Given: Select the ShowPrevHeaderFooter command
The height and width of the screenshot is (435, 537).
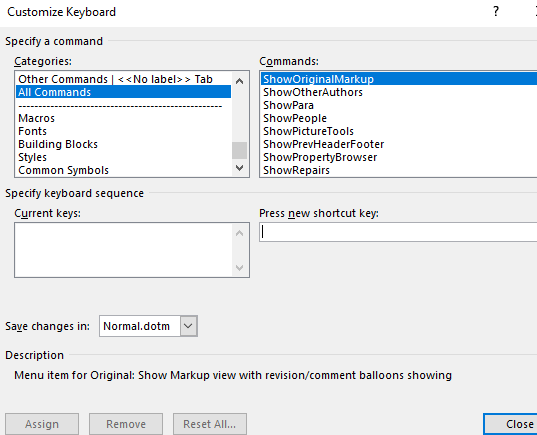Looking at the screenshot, I should pos(399,144).
